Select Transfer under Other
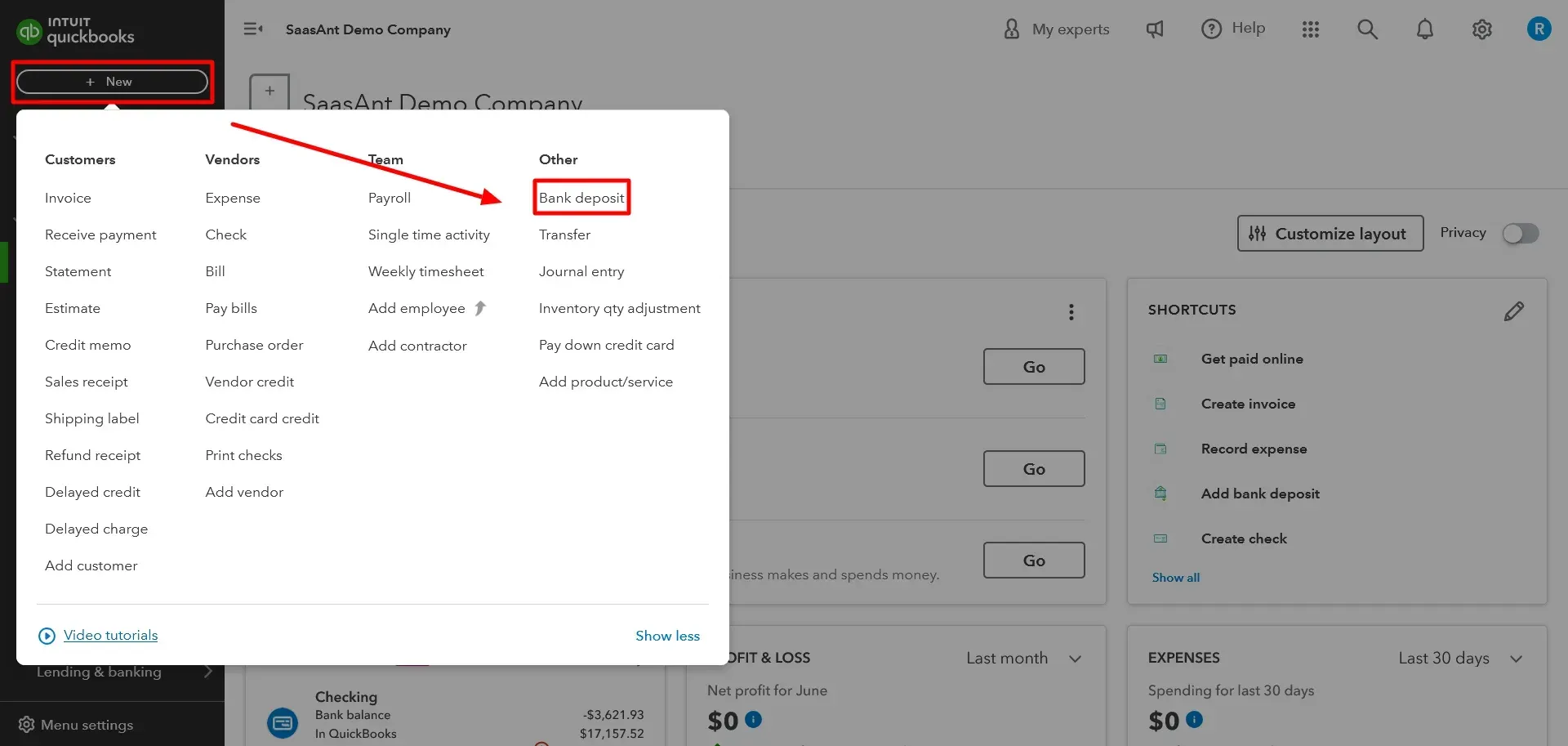This screenshot has width=1568, height=746. (564, 235)
